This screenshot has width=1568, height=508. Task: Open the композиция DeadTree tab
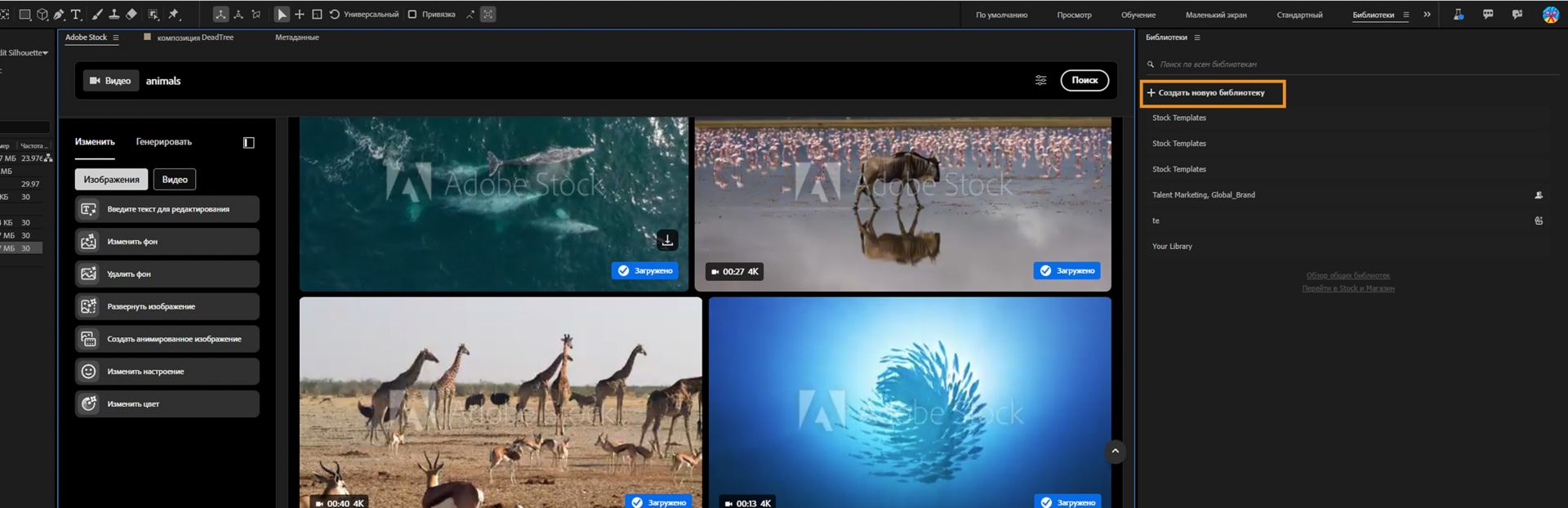(195, 38)
